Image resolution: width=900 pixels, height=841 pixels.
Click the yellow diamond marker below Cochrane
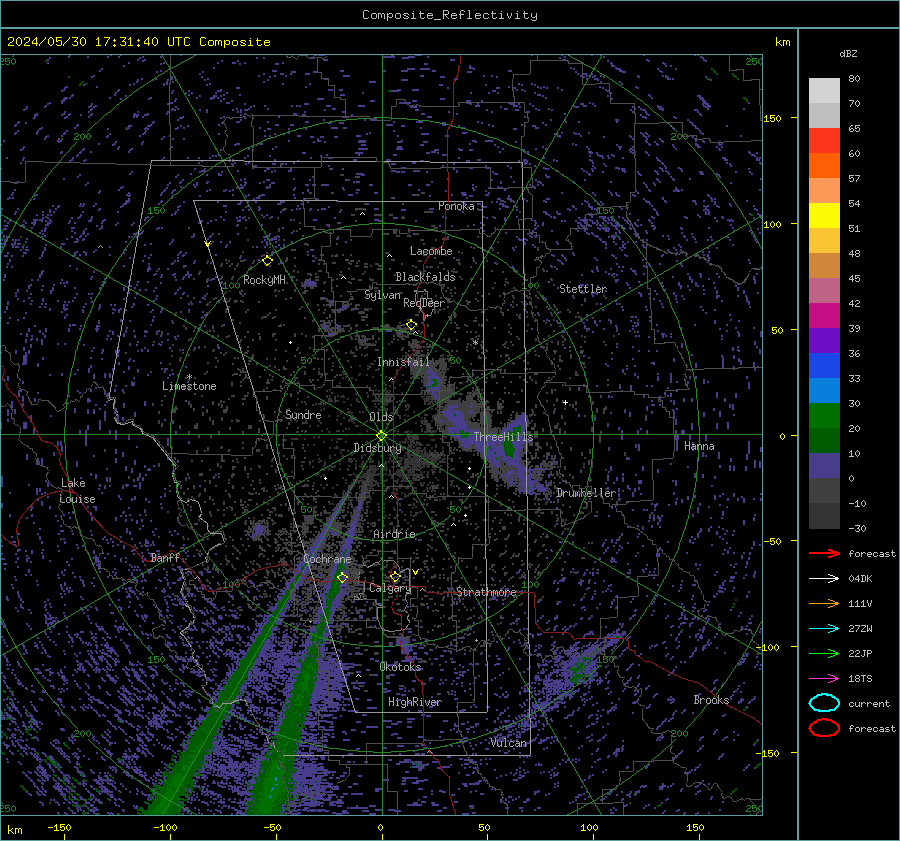pos(342,577)
